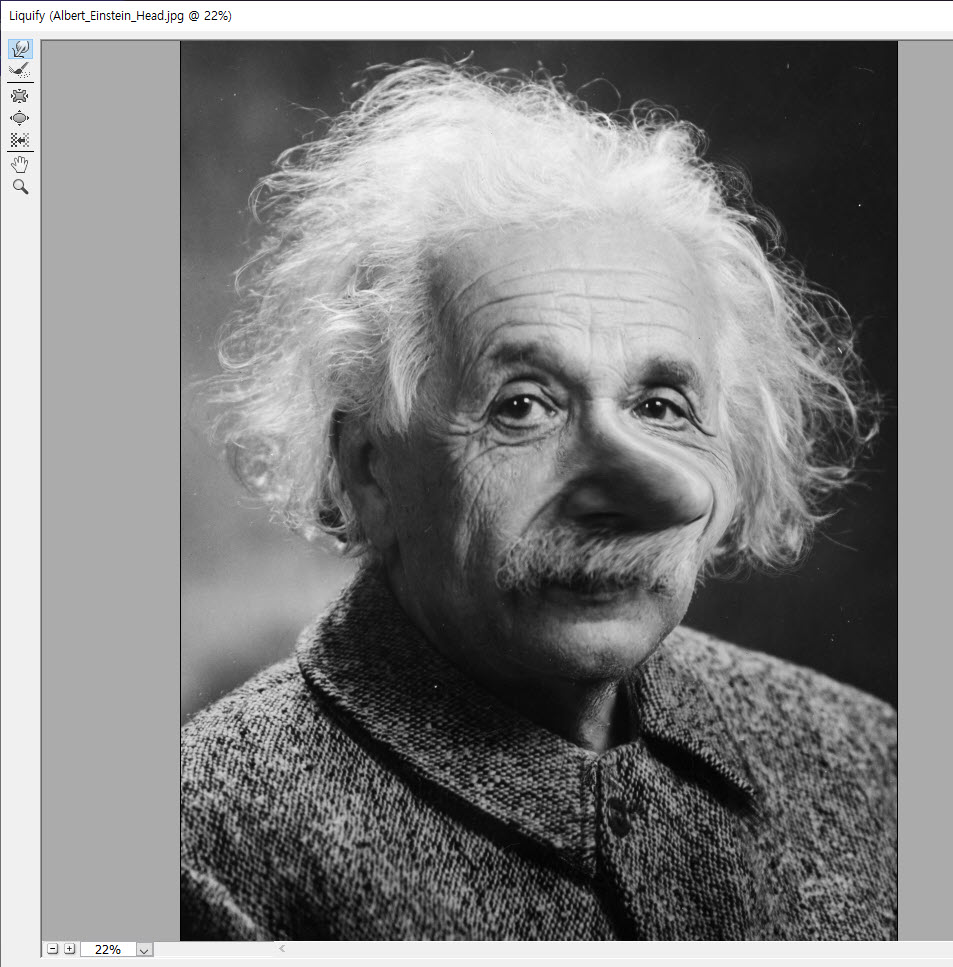Pick the Push Left tool
This screenshot has width=953, height=967.
click(20, 140)
